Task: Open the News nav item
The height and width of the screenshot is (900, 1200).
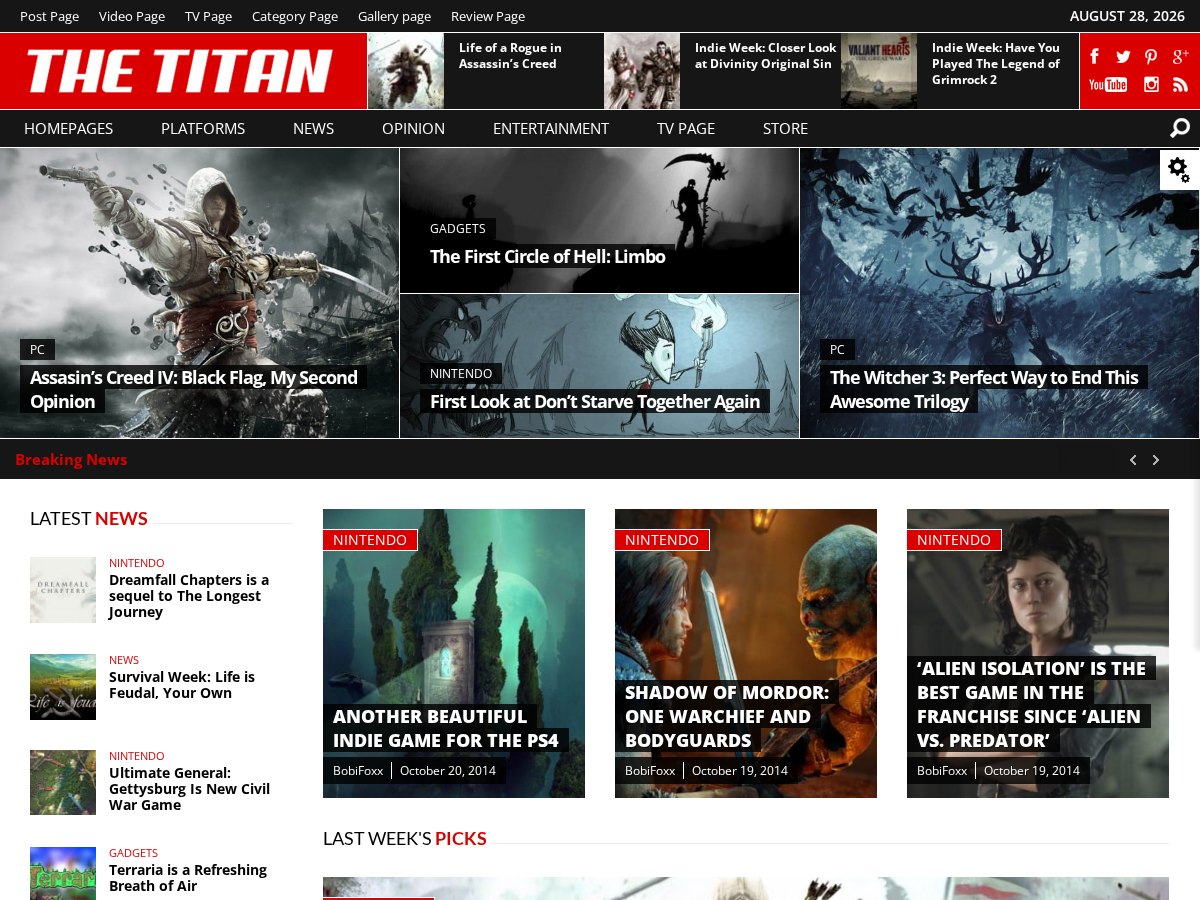Action: [313, 128]
